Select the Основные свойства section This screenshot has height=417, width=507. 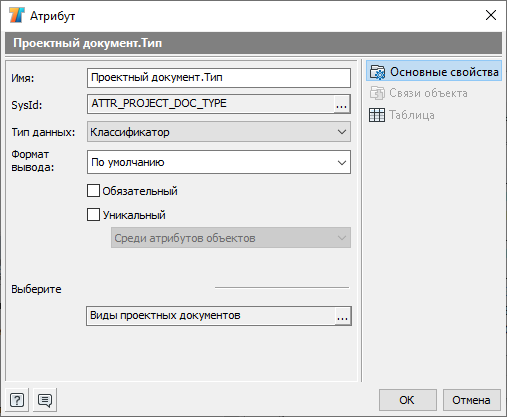[434, 72]
